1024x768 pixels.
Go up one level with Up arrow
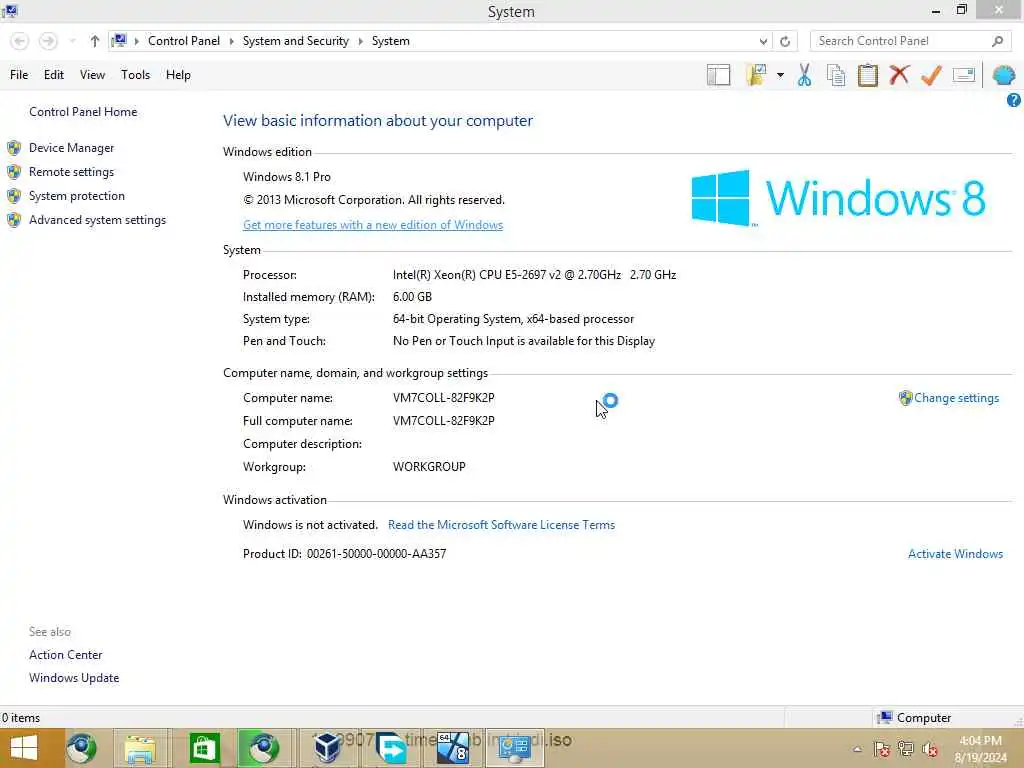pos(95,41)
